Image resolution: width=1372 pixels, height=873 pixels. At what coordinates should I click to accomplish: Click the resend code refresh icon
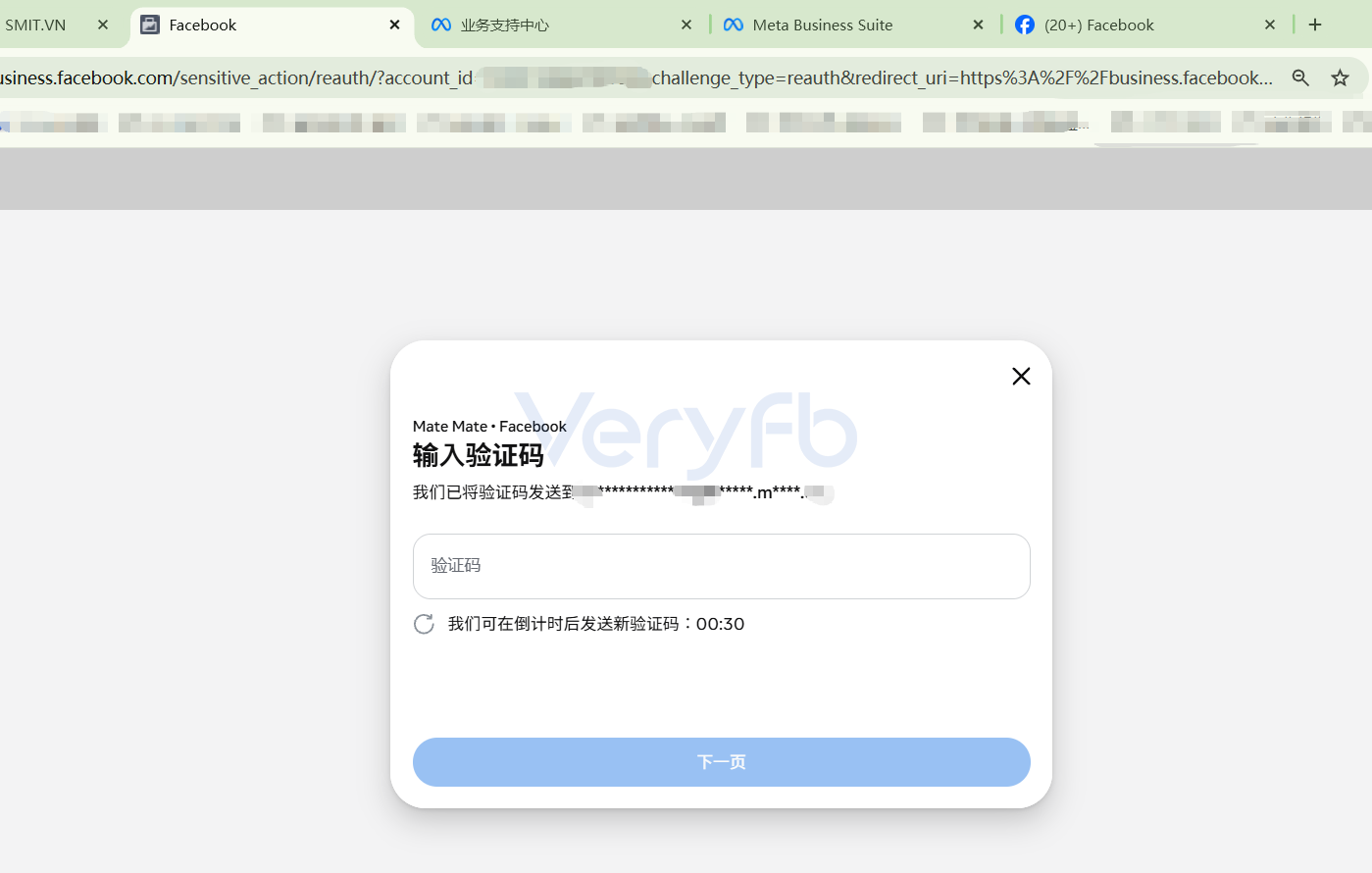coord(424,625)
